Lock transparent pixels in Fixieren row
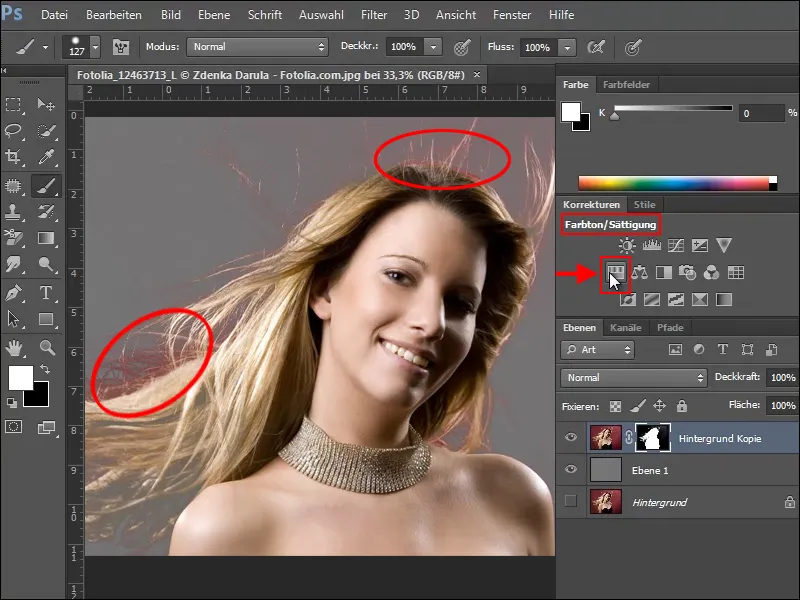 tap(616, 406)
